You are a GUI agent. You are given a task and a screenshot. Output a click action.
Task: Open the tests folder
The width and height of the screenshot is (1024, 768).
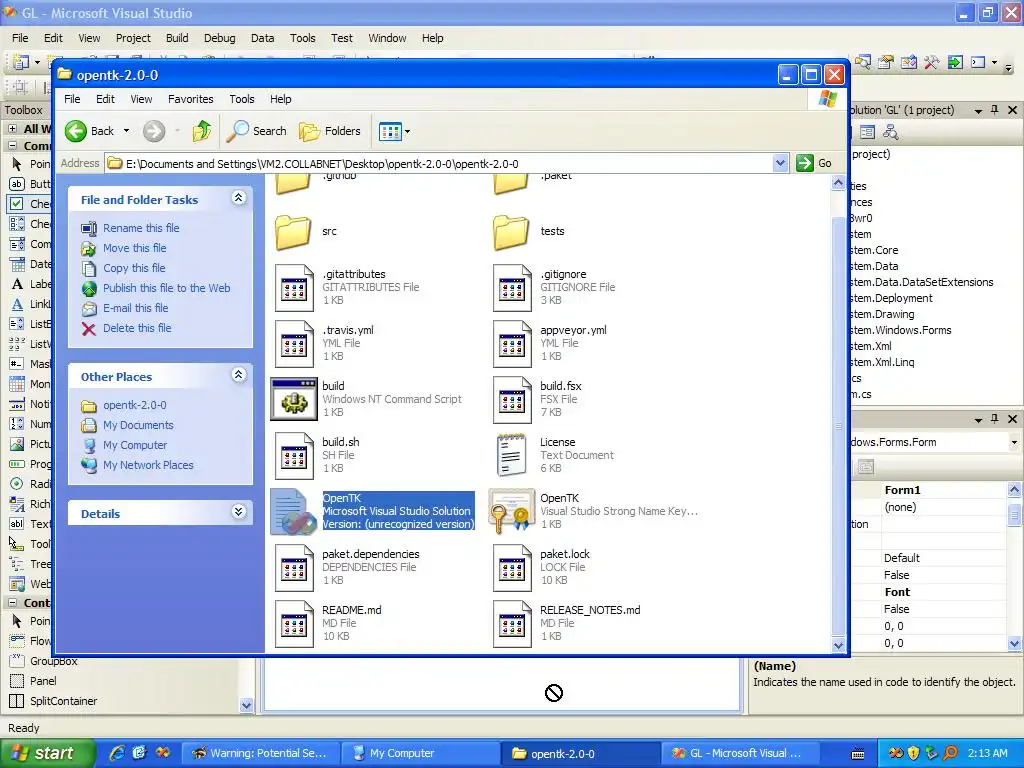511,232
